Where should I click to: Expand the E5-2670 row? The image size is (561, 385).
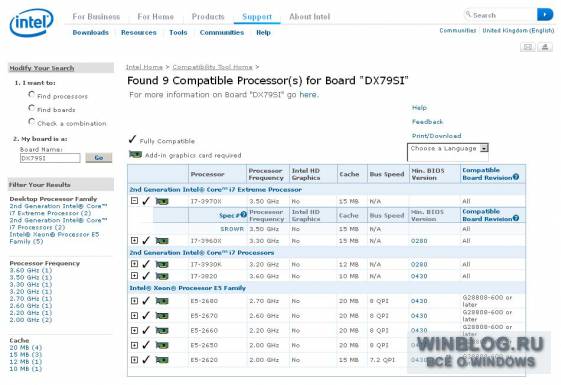tap(134, 316)
